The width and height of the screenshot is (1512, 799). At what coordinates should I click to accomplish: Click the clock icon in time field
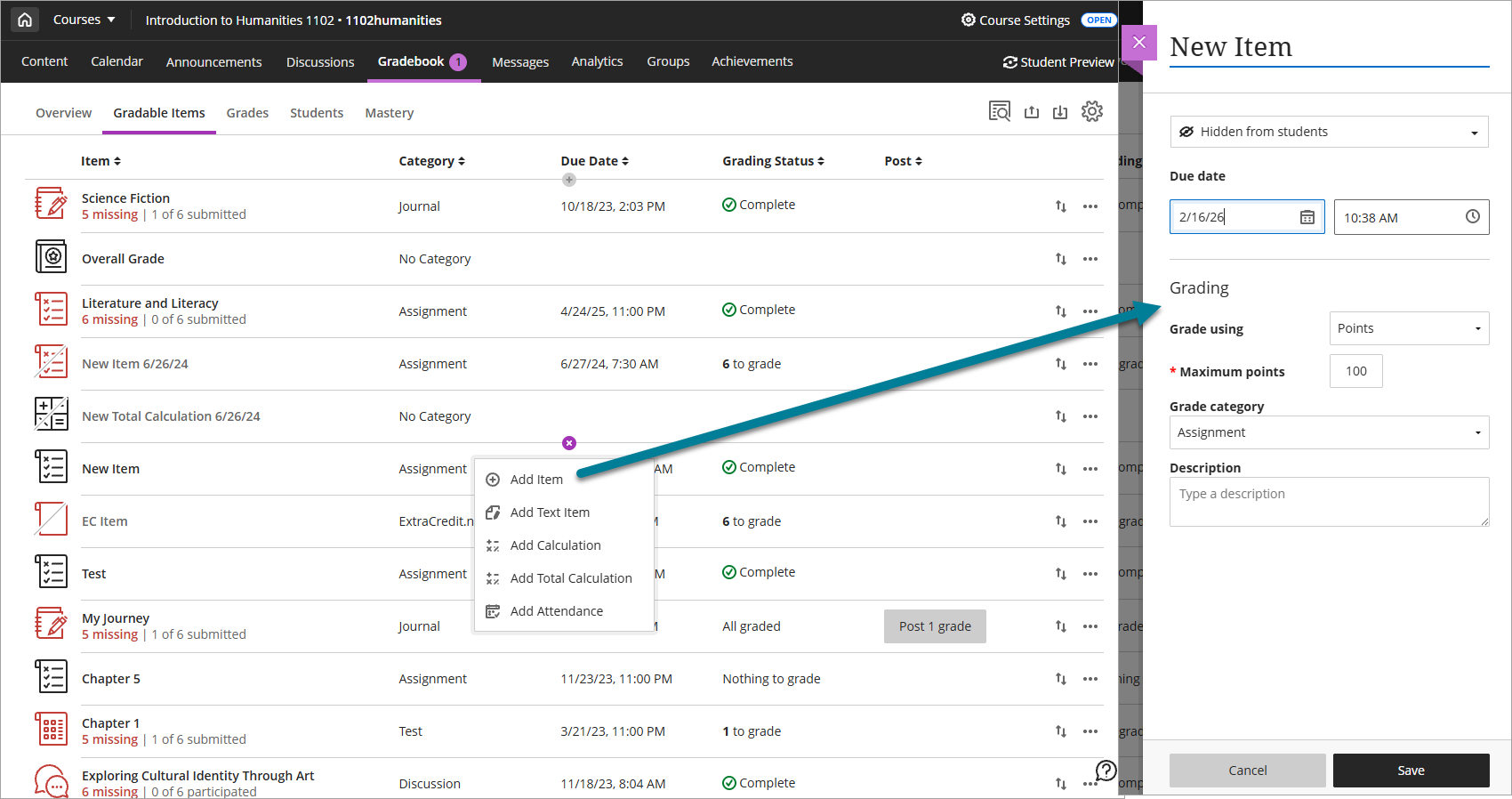coord(1472,217)
